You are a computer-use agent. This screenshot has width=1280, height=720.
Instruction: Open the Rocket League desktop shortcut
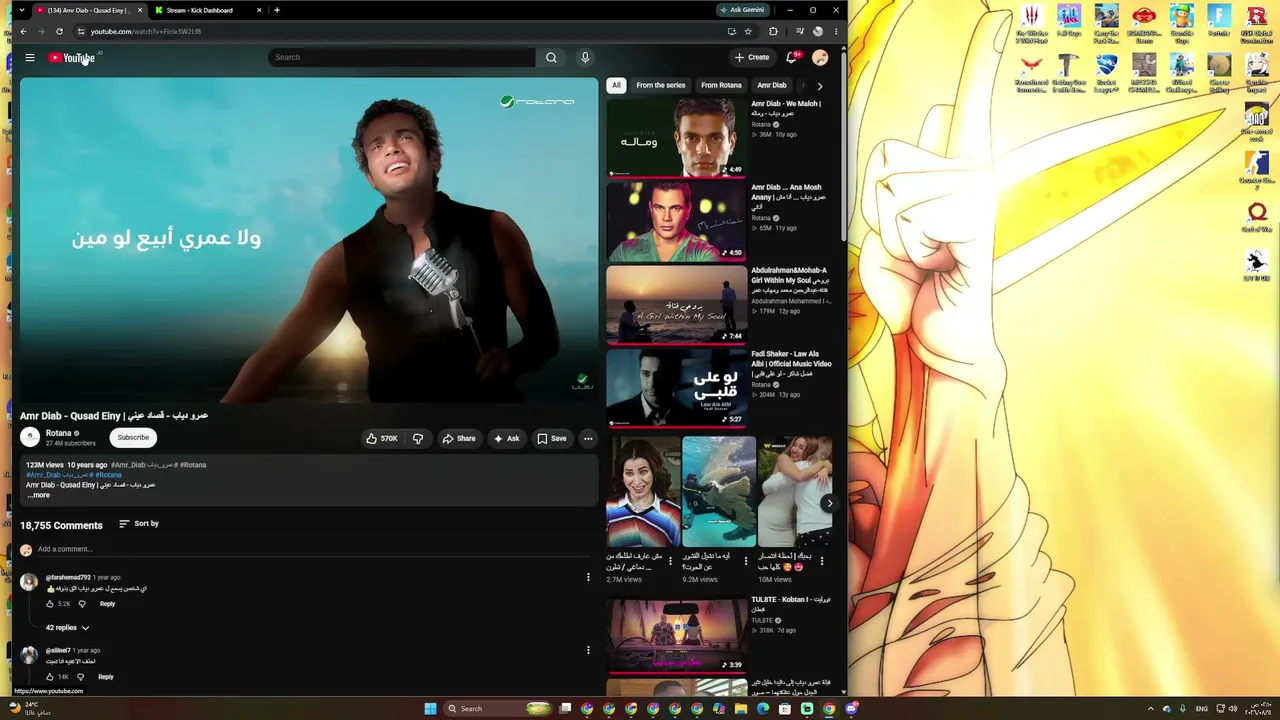tap(1106, 73)
